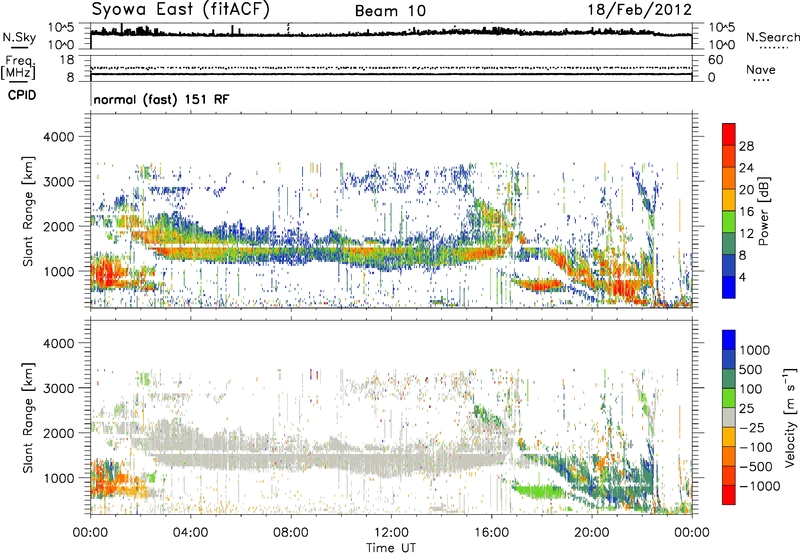Click the 'Velocity [m s-1]' color bar title

(x=790, y=417)
